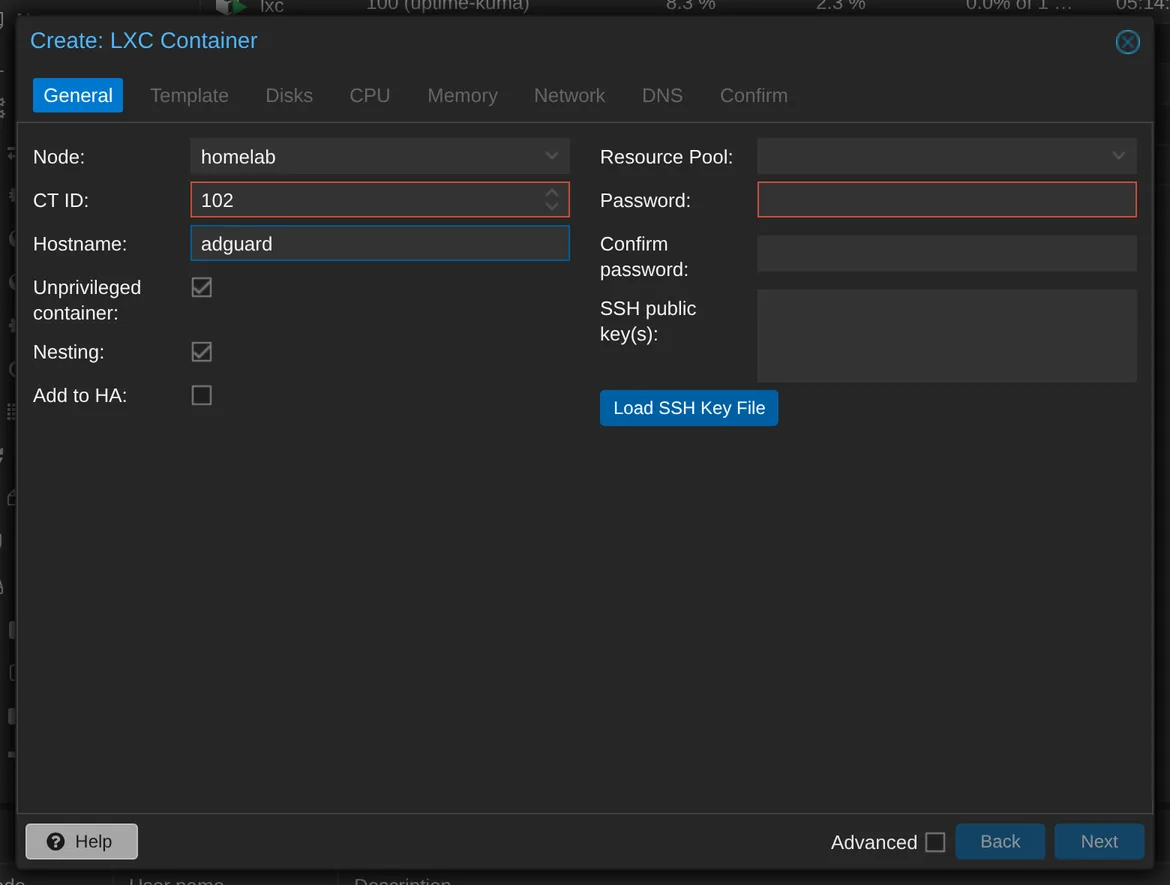This screenshot has width=1170, height=885.
Task: Expand the Node dropdown showing homelab
Action: [x=551, y=156]
